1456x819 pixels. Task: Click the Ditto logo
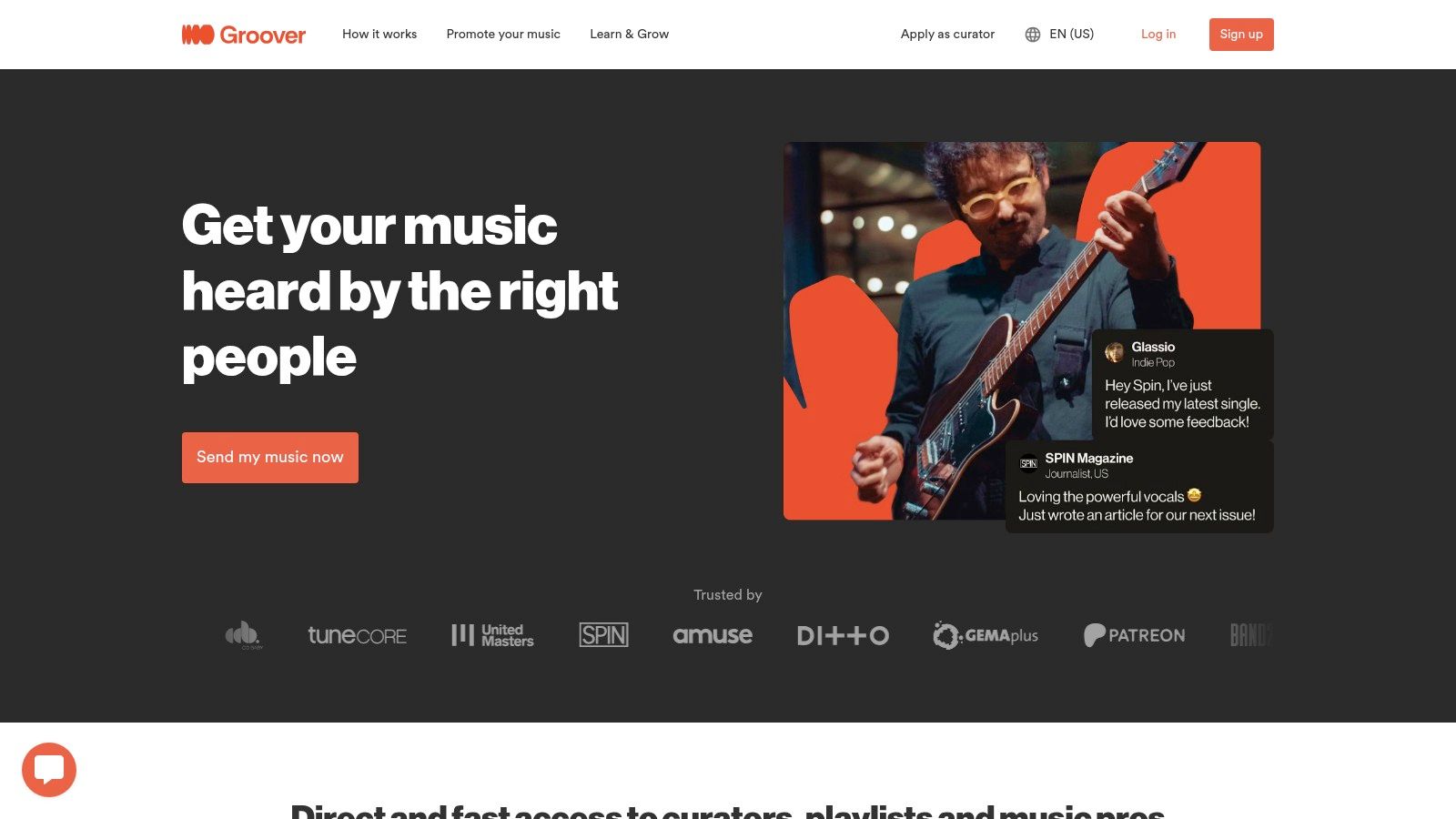click(843, 635)
